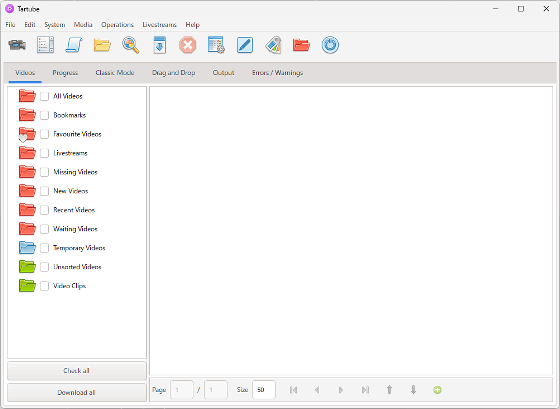Open the Media menu

coord(83,25)
